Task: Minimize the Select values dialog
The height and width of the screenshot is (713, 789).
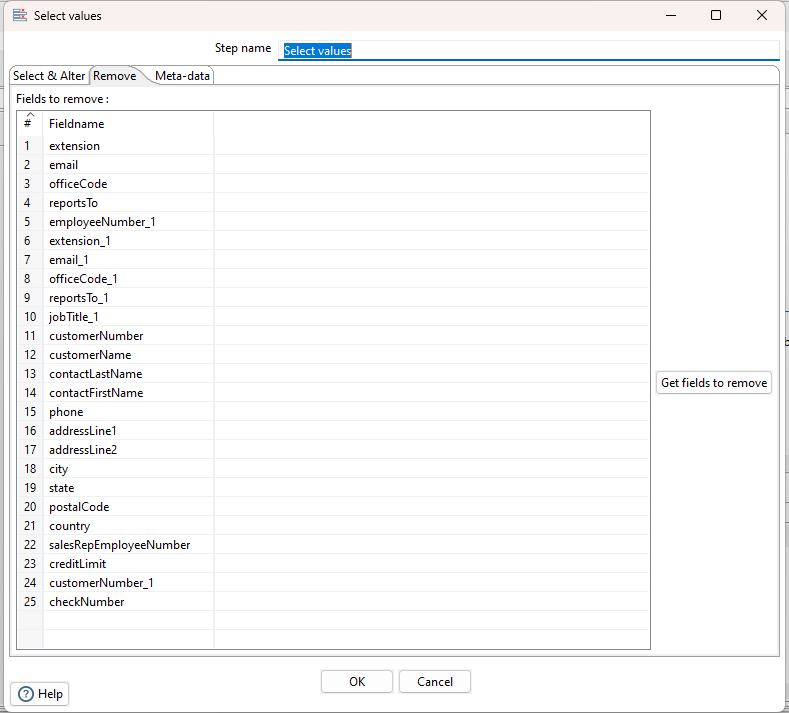Action: tap(670, 15)
